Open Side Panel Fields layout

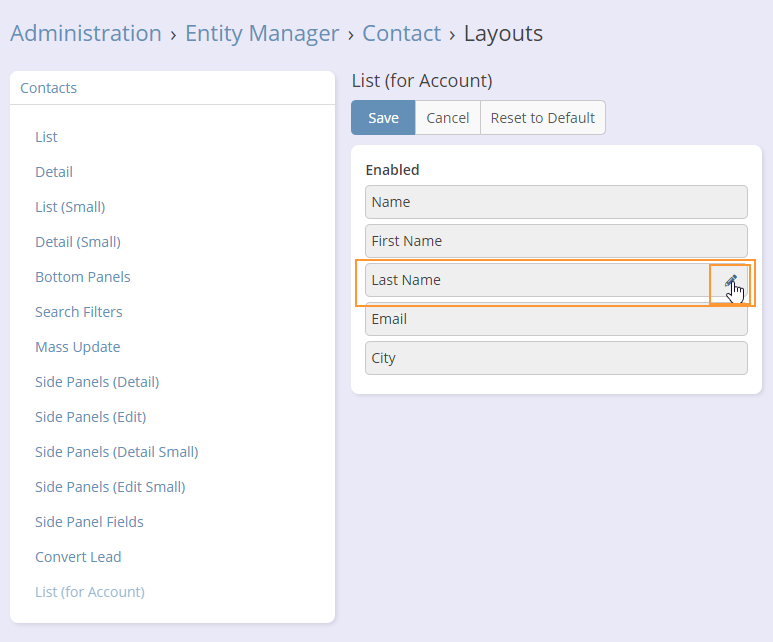coord(89,522)
